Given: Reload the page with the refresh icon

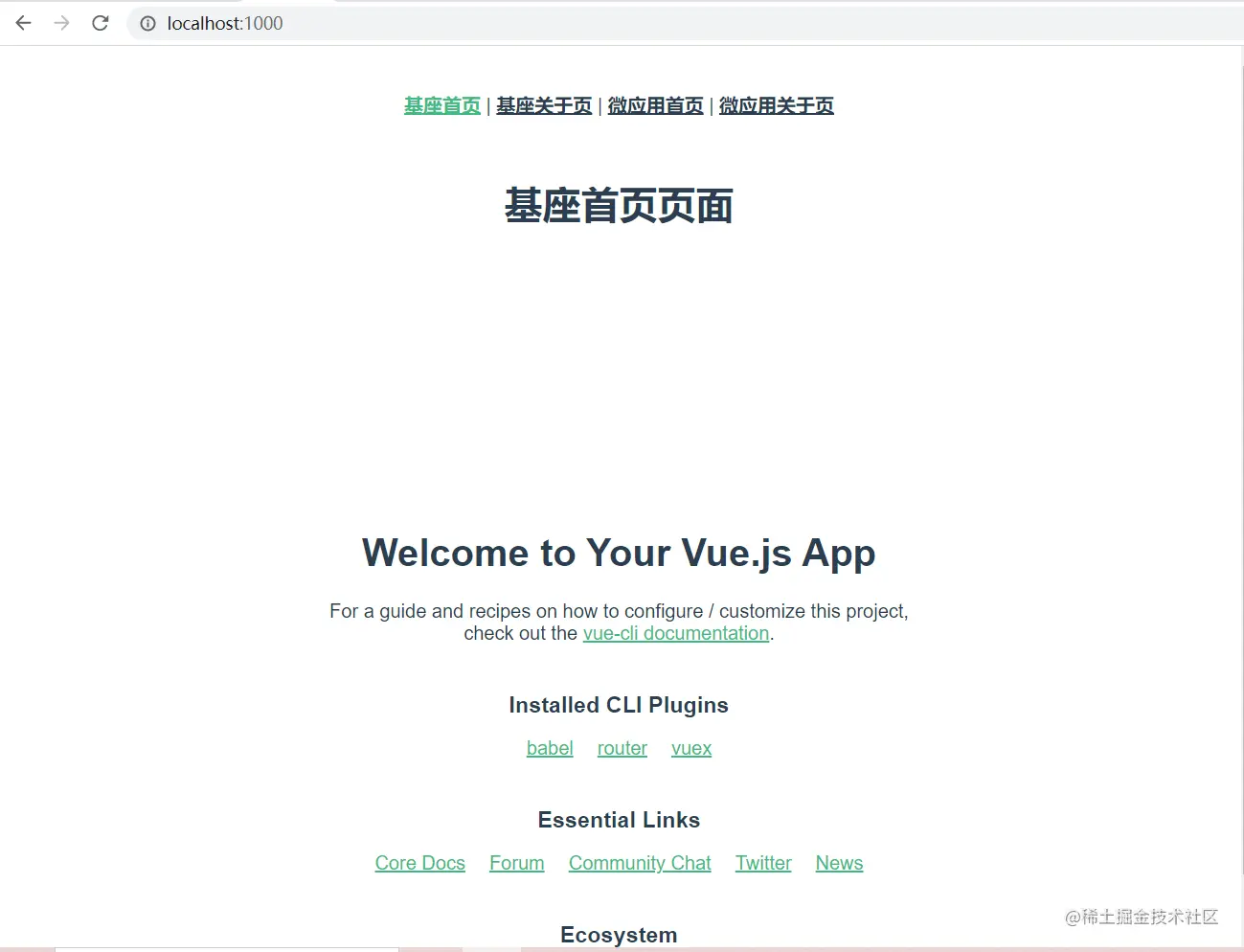Looking at the screenshot, I should click(x=101, y=23).
